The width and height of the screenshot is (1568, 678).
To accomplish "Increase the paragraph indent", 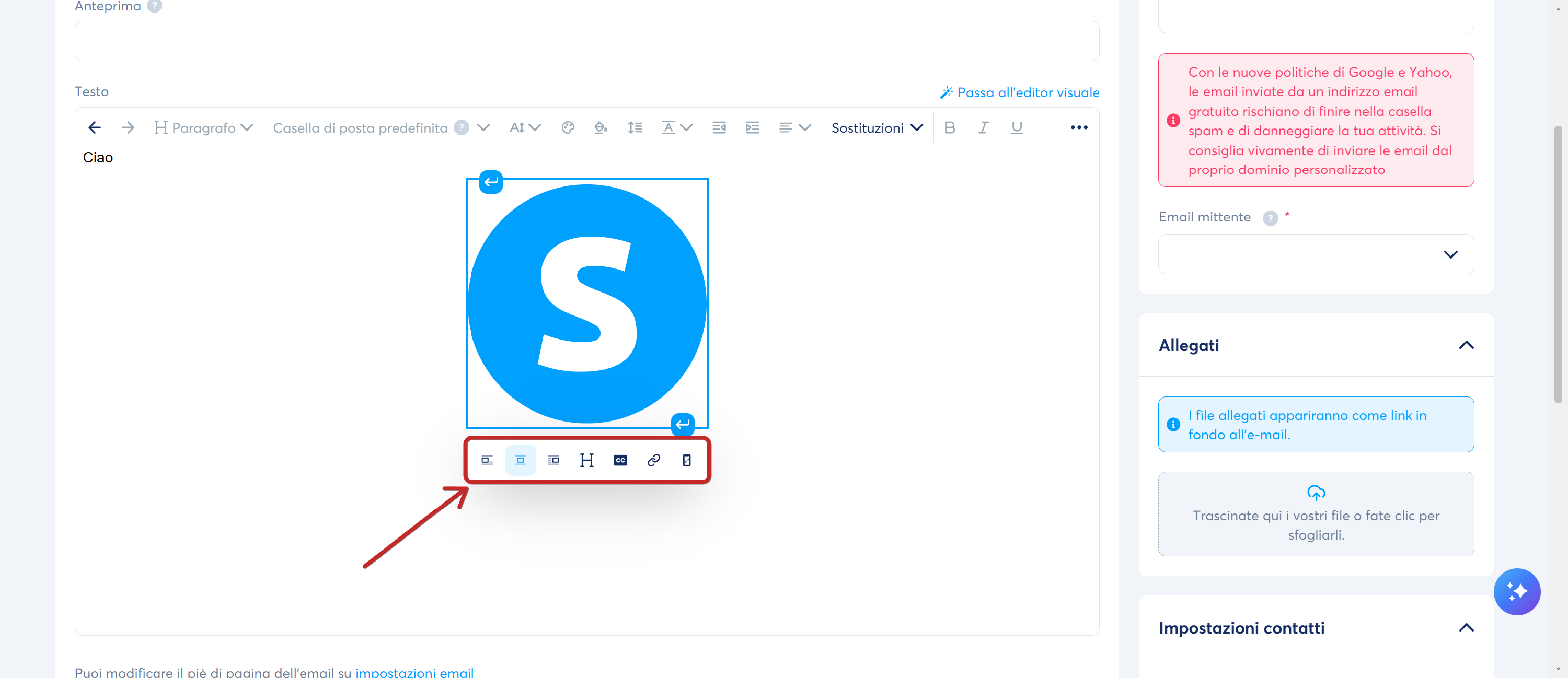I will pyautogui.click(x=752, y=127).
